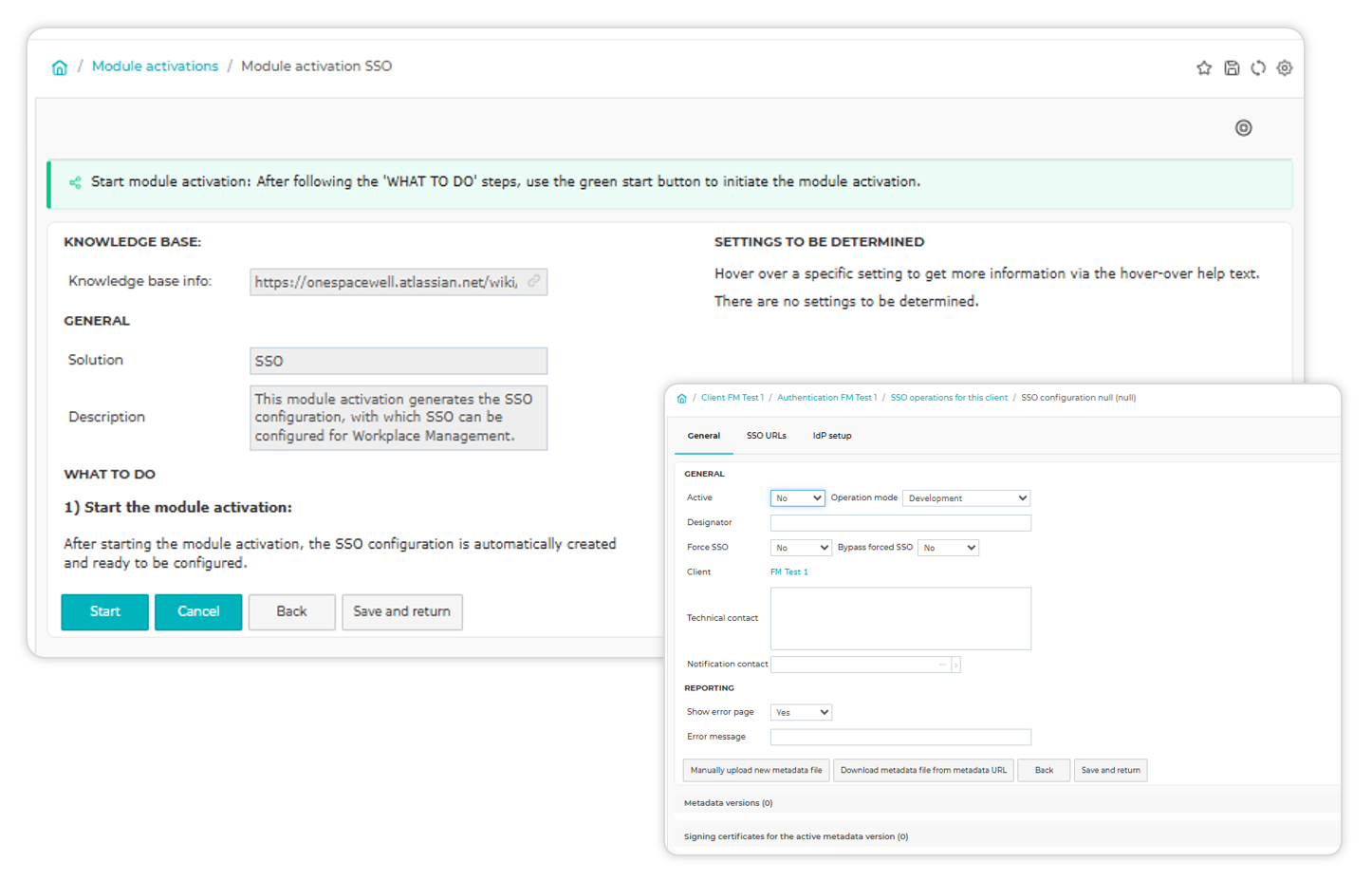
Task: Open the settings gear icon
Action: [x=1285, y=67]
